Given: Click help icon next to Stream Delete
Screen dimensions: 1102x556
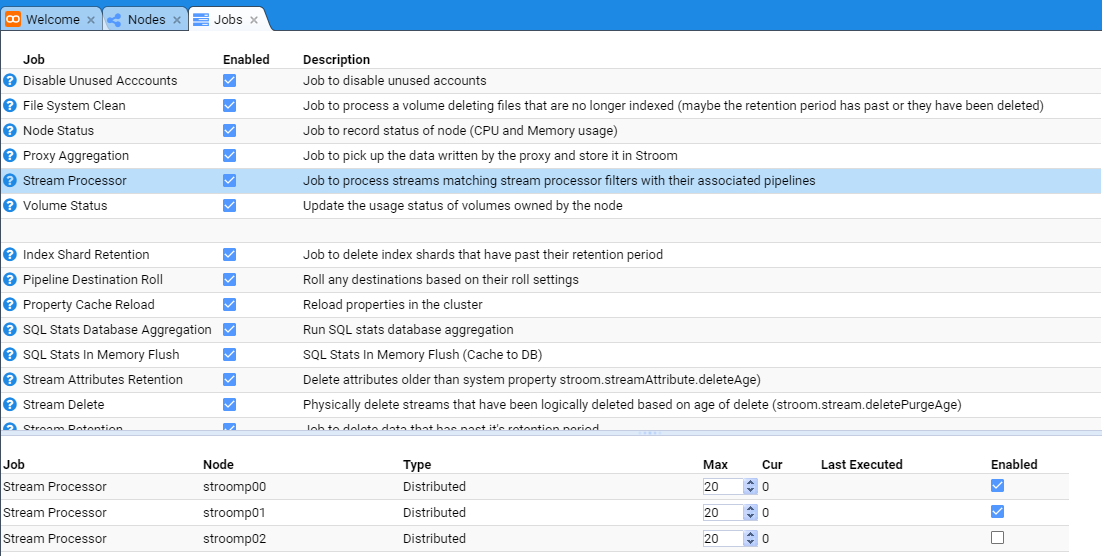Looking at the screenshot, I should 10,405.
